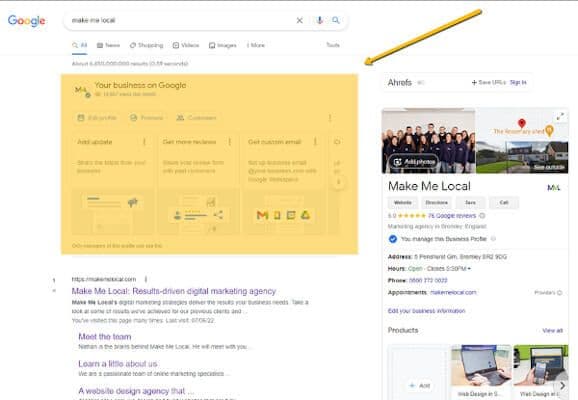Click the Get more reviews card title

click(189, 142)
